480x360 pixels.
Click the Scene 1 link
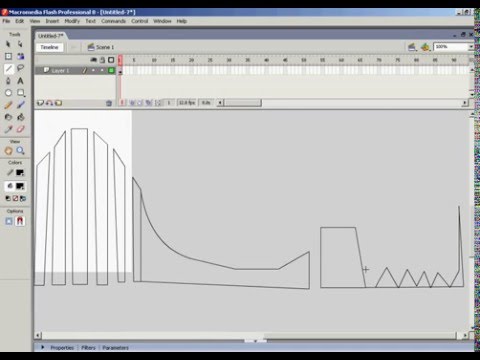105,47
